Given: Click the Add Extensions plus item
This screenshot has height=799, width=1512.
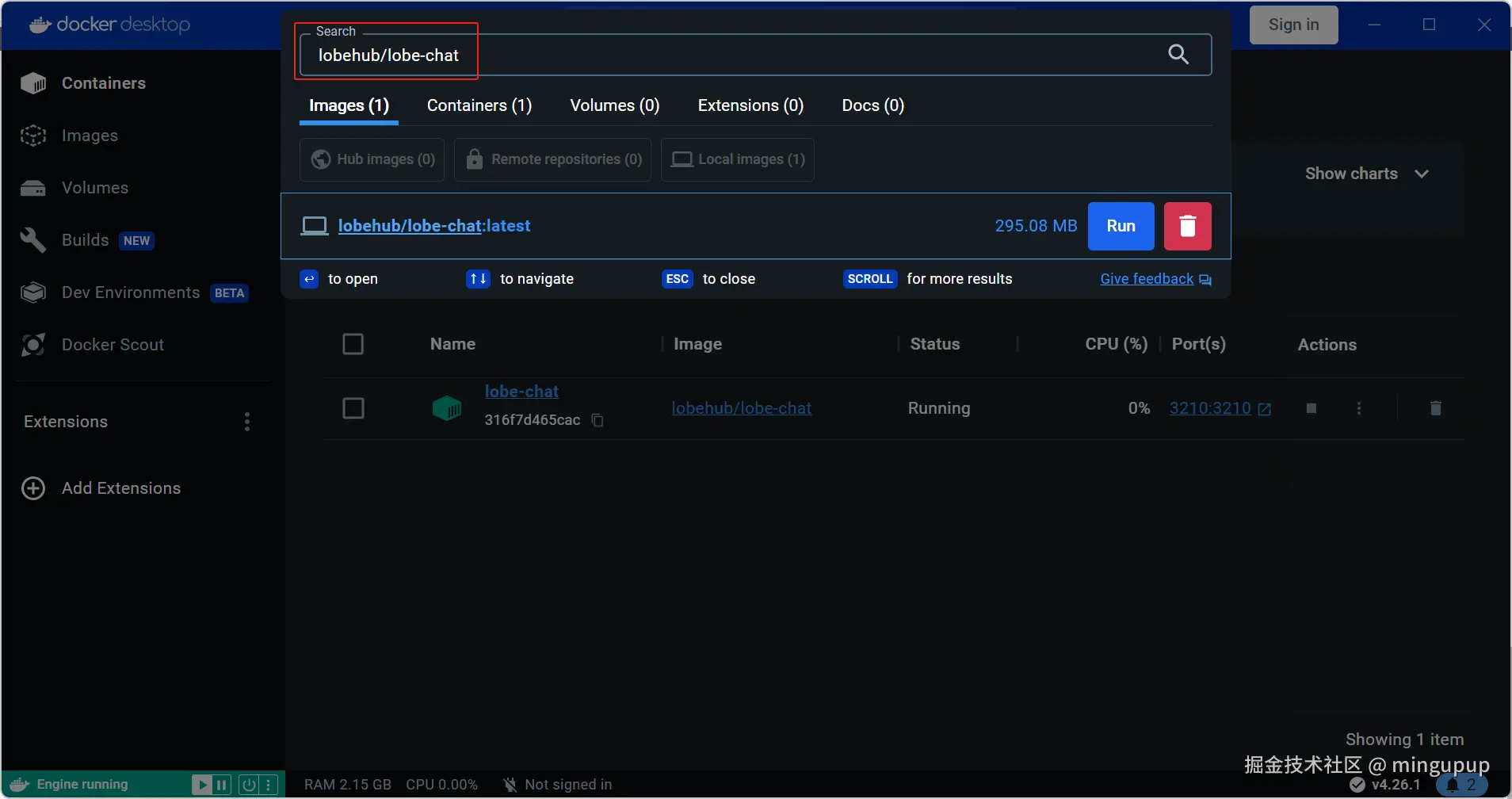Looking at the screenshot, I should [x=101, y=488].
